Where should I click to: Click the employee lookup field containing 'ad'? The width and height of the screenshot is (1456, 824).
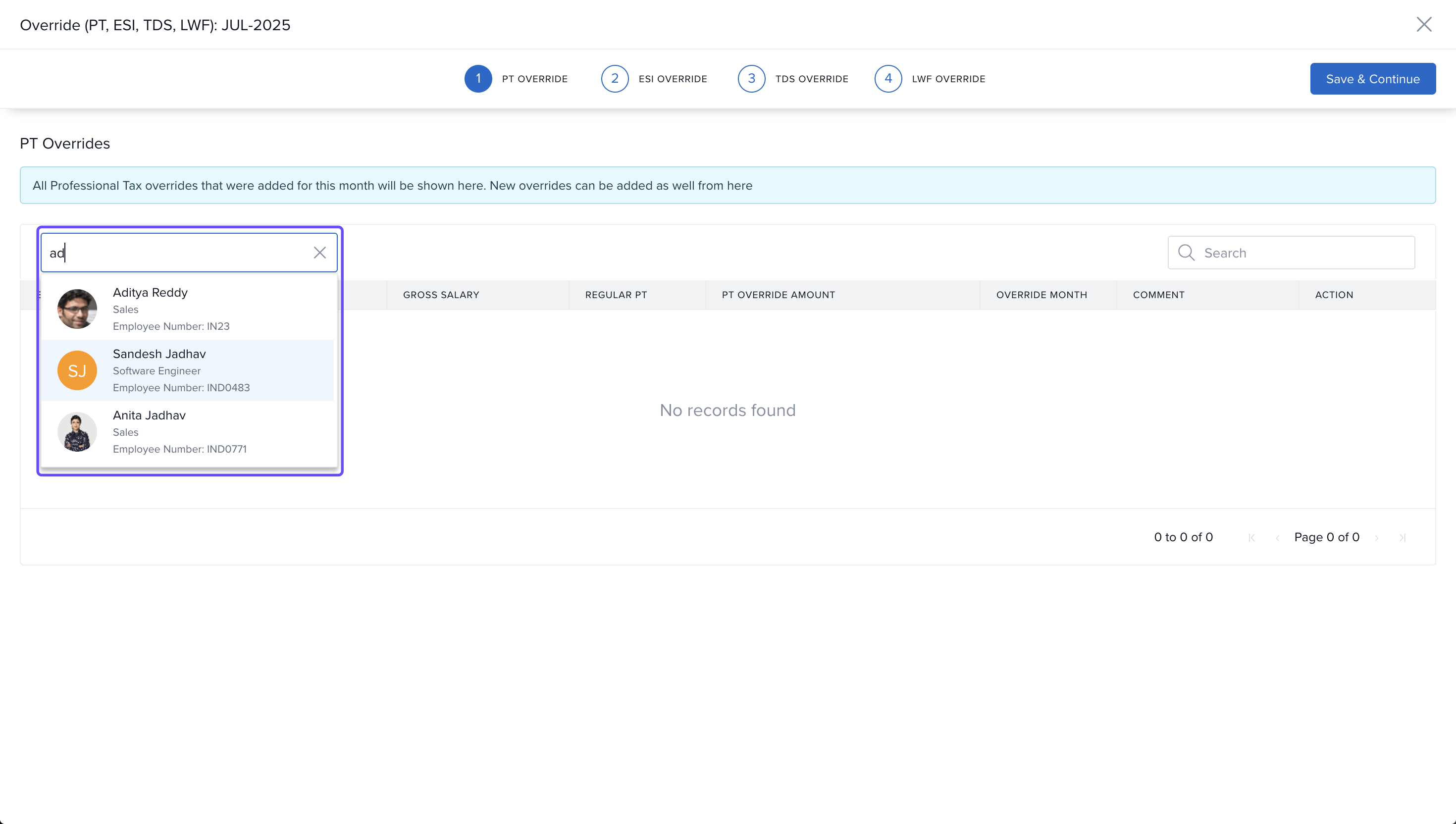click(175, 253)
